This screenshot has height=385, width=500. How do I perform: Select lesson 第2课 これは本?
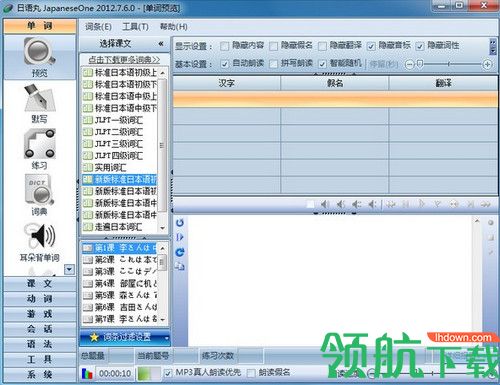point(119,259)
